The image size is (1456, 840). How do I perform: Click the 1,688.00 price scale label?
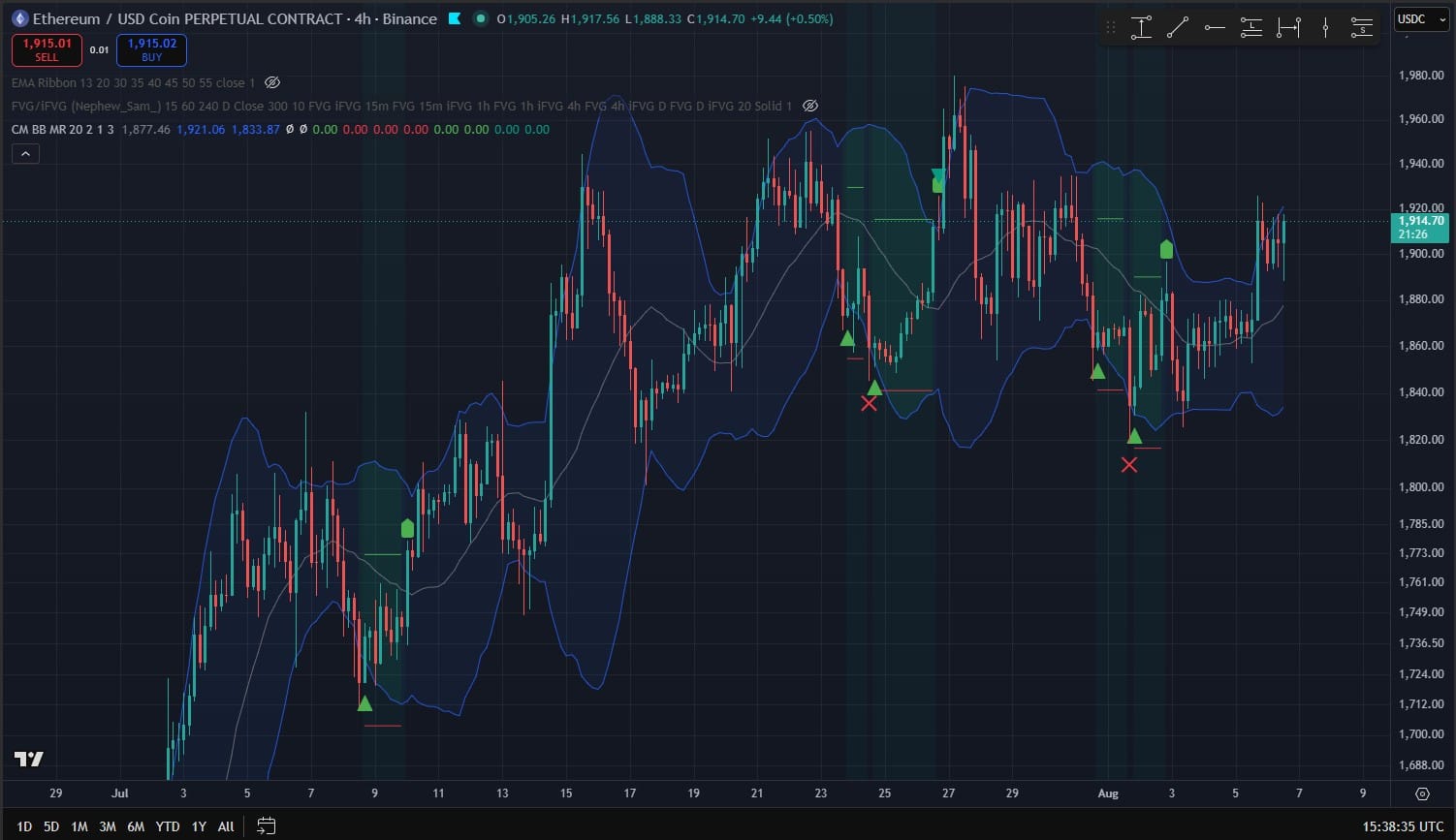coord(1422,765)
